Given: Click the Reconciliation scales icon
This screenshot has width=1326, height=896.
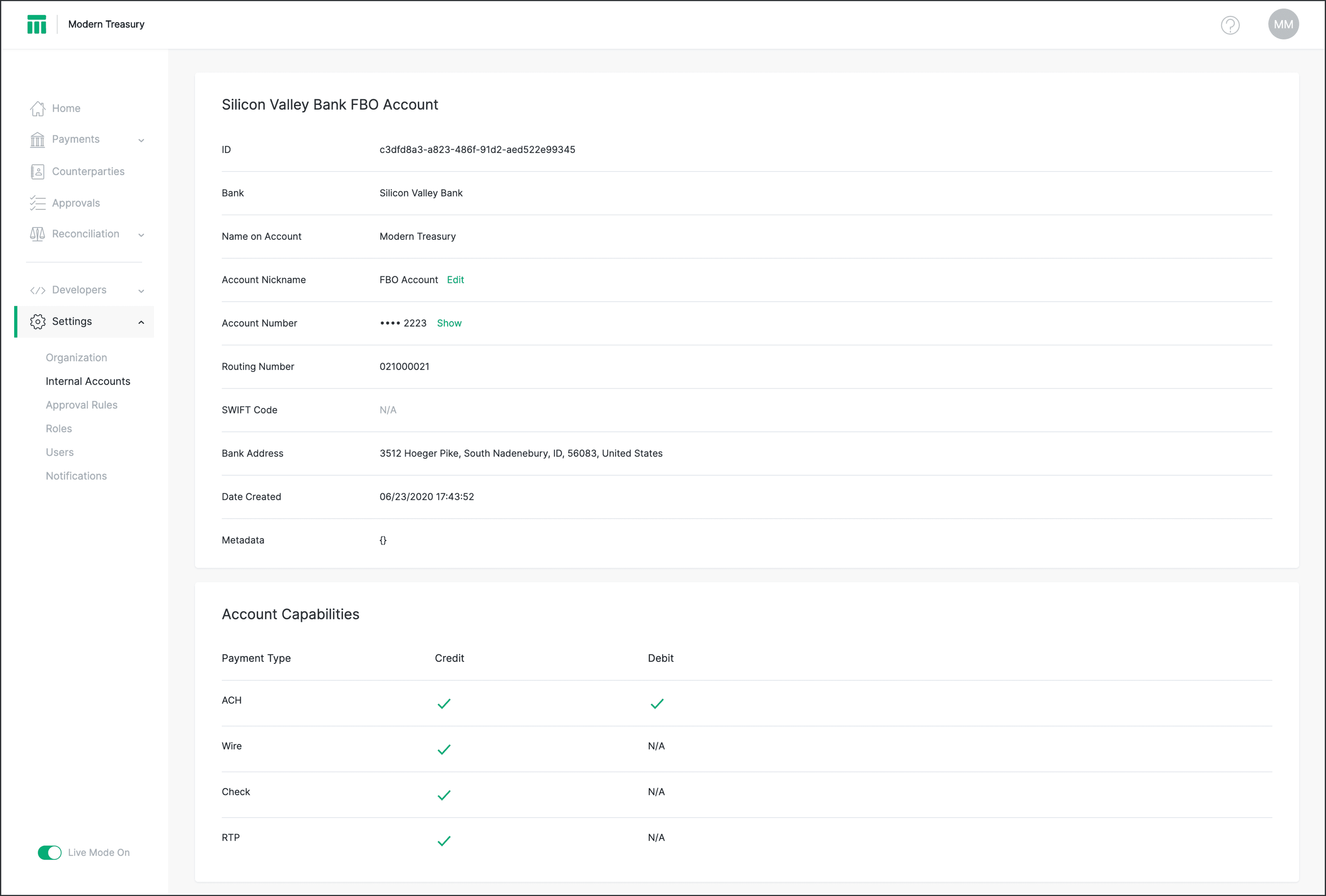Looking at the screenshot, I should (x=38, y=234).
